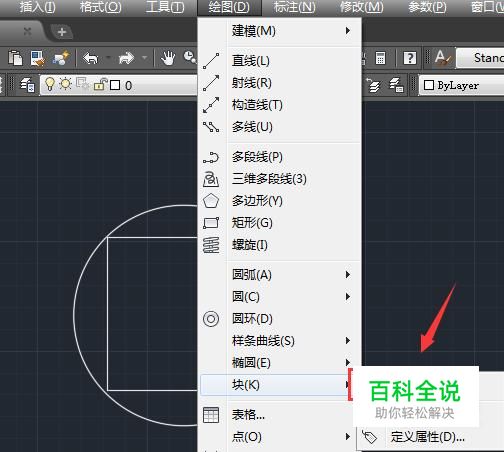Click the Layer Previous icon
This screenshot has width=504, height=452.
pyautogui.click(x=373, y=85)
